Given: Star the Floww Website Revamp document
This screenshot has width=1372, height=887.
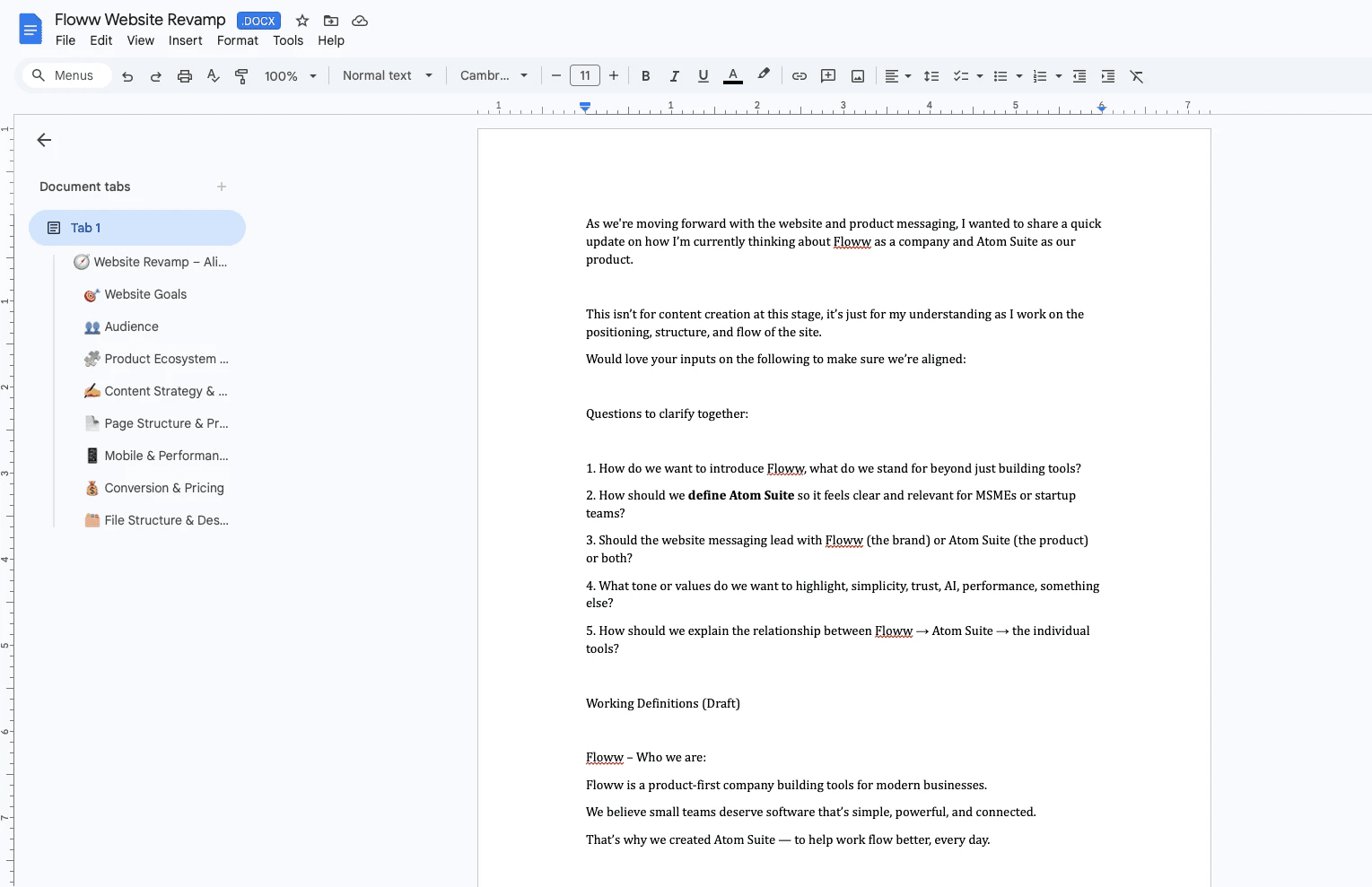Looking at the screenshot, I should tap(302, 21).
